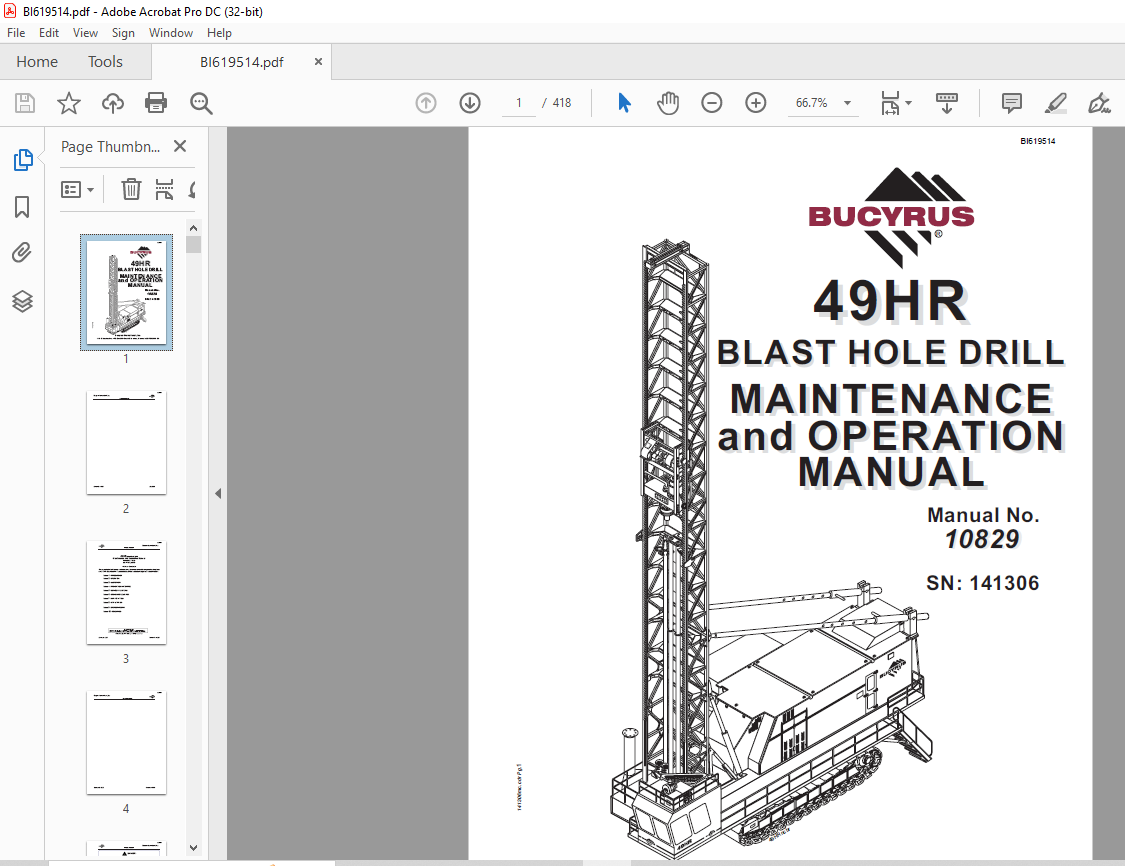
Task: Switch to the Home tab
Action: coord(37,62)
